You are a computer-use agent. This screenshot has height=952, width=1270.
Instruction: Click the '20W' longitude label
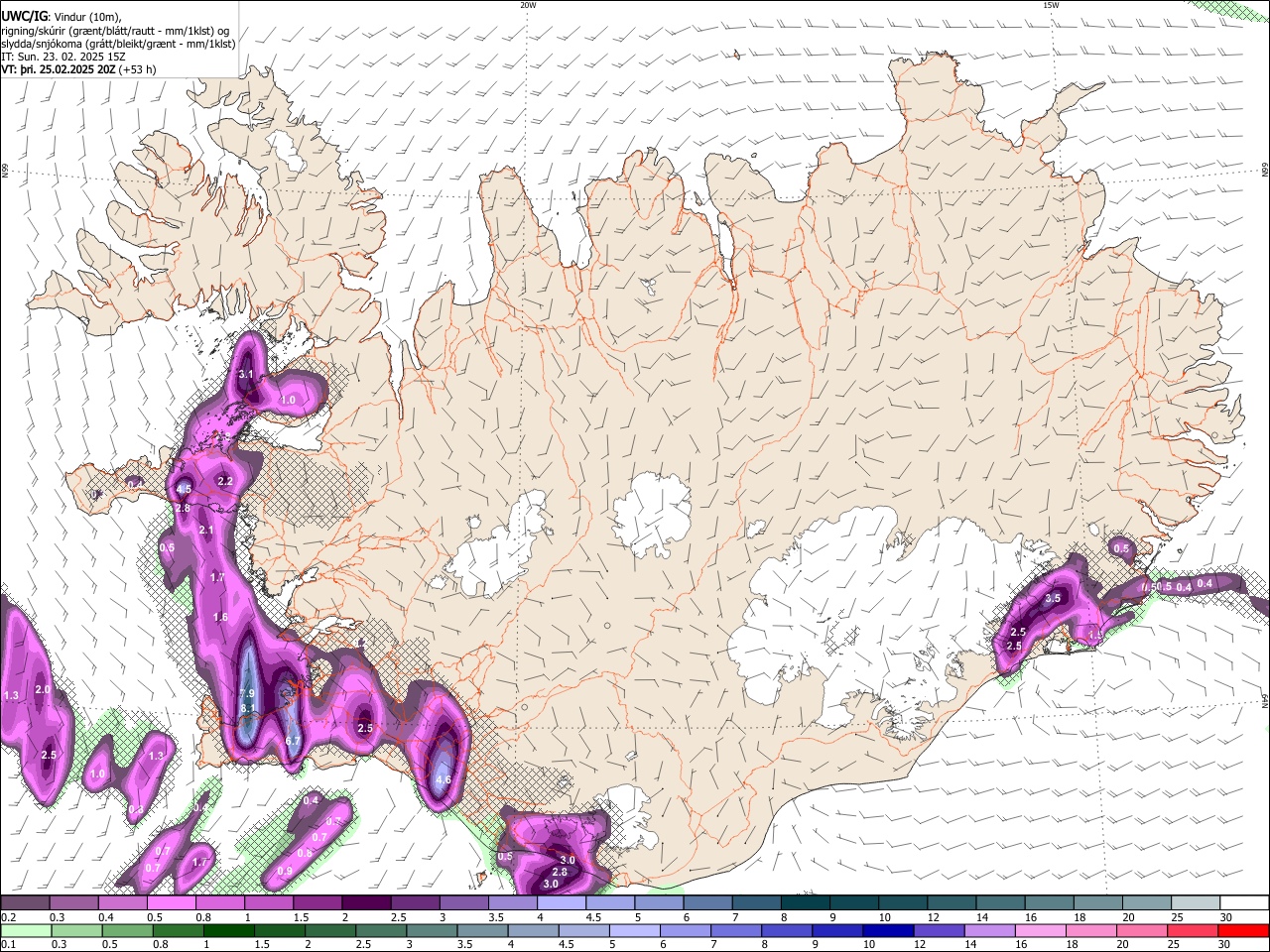(x=528, y=5)
